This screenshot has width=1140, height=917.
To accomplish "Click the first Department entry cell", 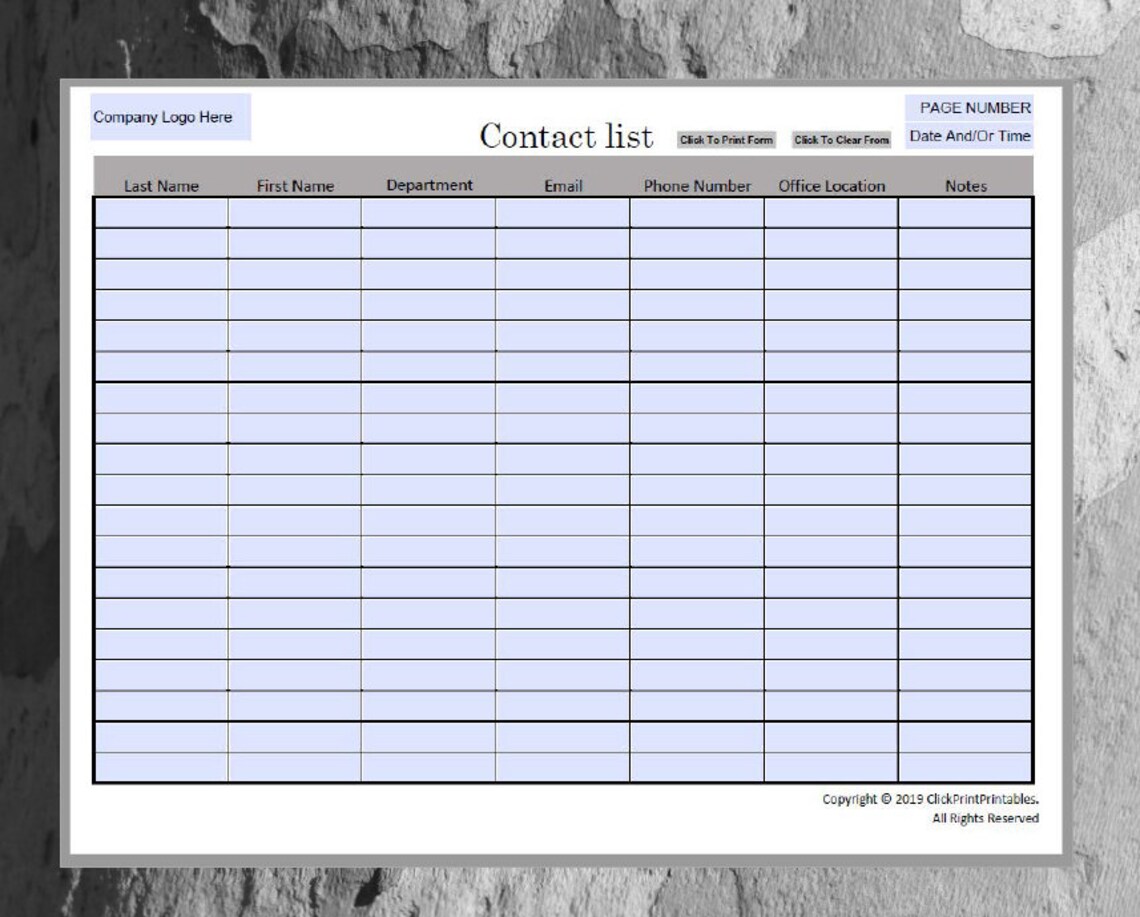I will point(430,212).
